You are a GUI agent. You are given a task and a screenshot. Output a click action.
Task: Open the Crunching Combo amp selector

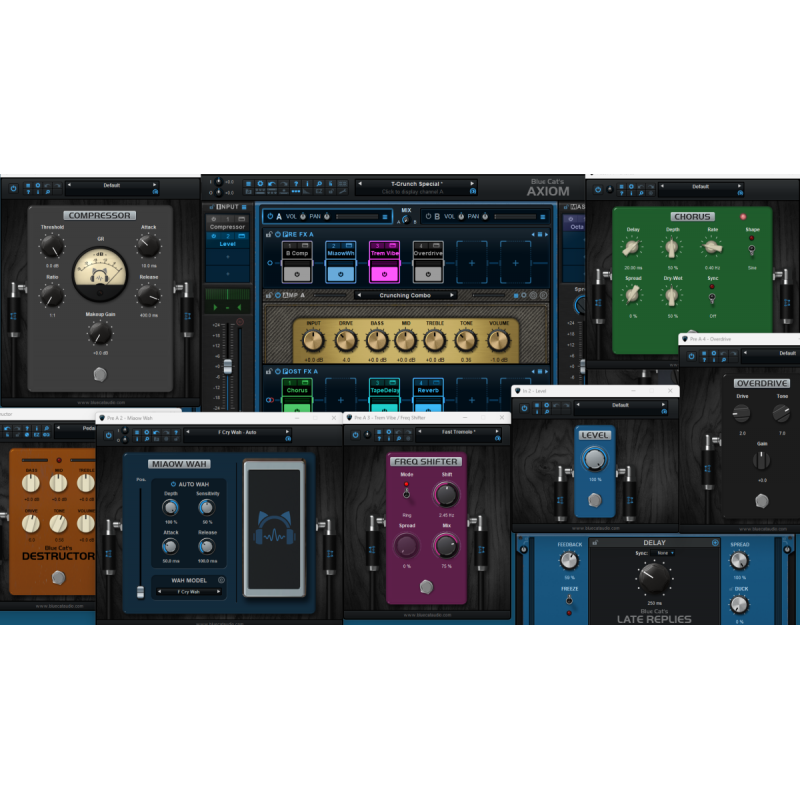click(405, 293)
